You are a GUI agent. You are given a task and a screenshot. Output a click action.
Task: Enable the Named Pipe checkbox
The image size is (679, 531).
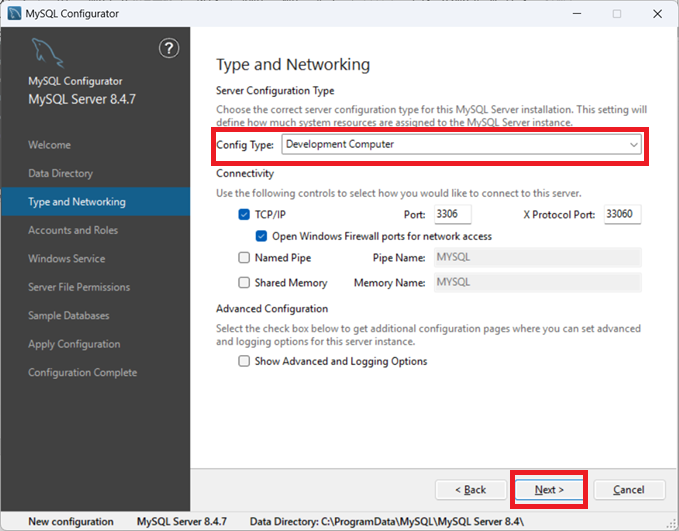tap(245, 258)
